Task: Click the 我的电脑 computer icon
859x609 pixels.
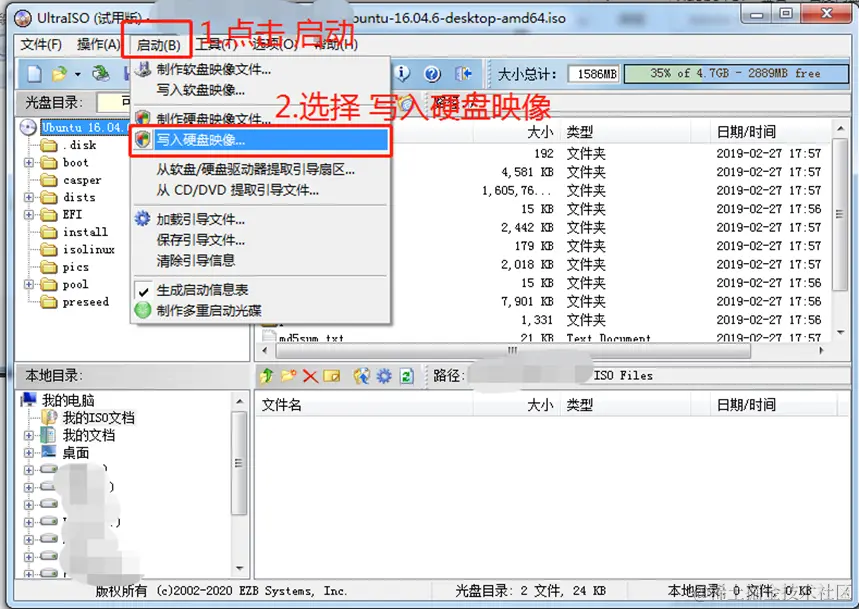Action: 28,400
